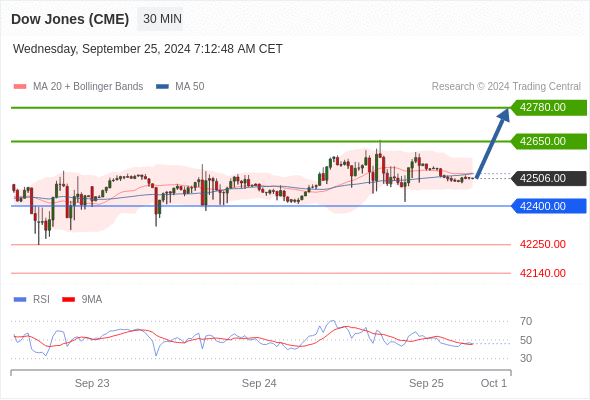590x400 pixels.
Task: Click the RSI axis value 30
Action: tap(526, 358)
